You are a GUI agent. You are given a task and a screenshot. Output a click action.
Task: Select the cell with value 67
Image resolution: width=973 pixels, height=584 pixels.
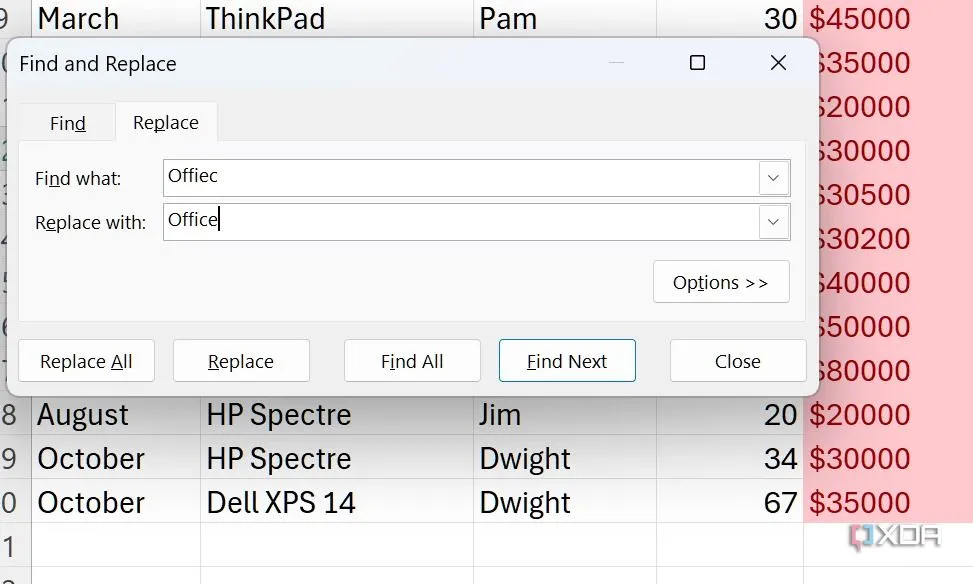(x=729, y=502)
